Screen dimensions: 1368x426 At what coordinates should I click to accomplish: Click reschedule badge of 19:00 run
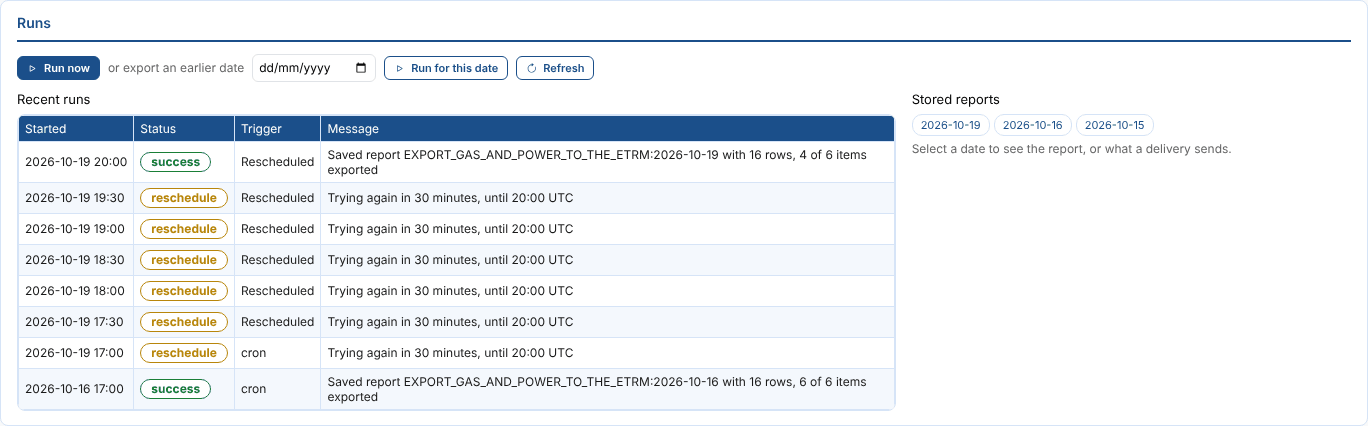pyautogui.click(x=184, y=229)
